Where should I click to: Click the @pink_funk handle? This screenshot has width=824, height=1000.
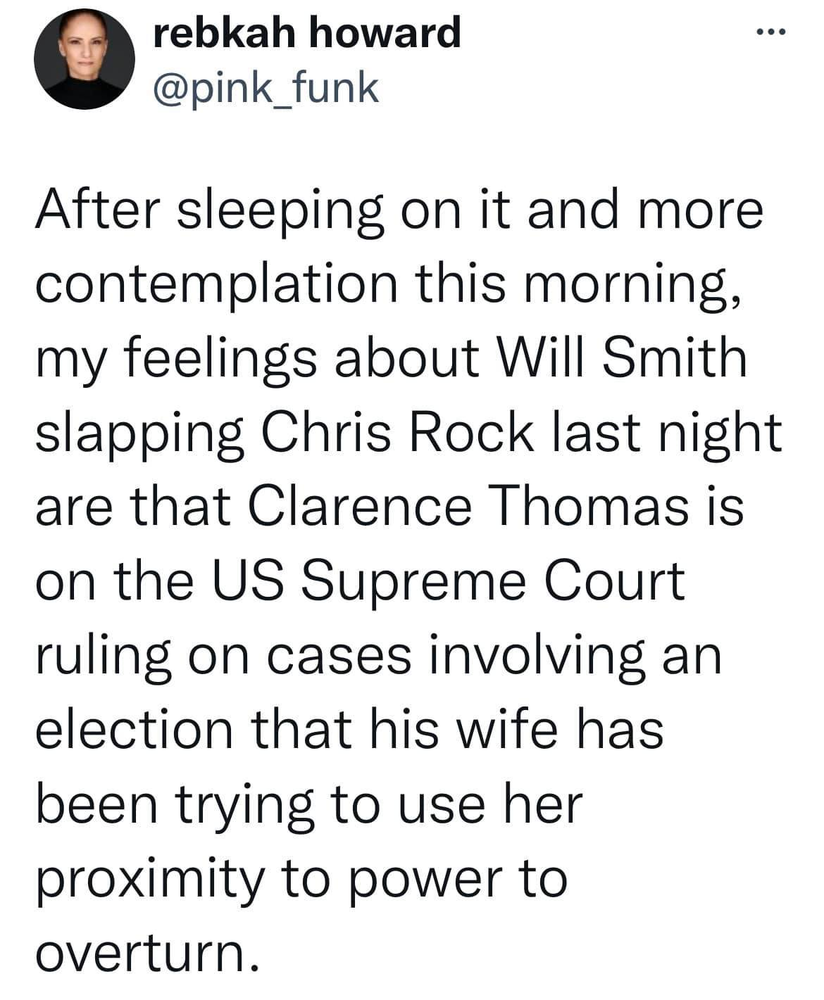coord(265,88)
